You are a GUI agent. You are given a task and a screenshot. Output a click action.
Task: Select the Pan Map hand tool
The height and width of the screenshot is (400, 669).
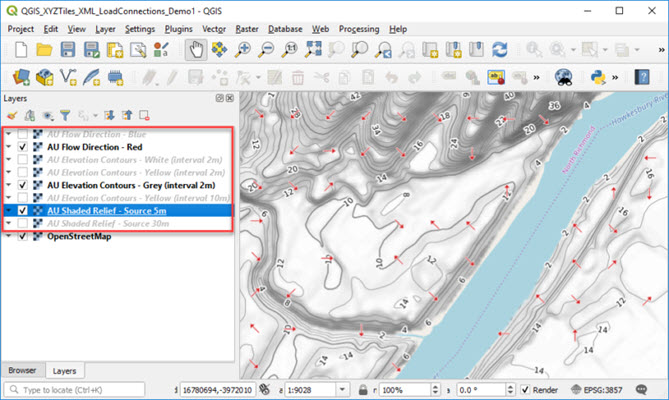point(196,50)
